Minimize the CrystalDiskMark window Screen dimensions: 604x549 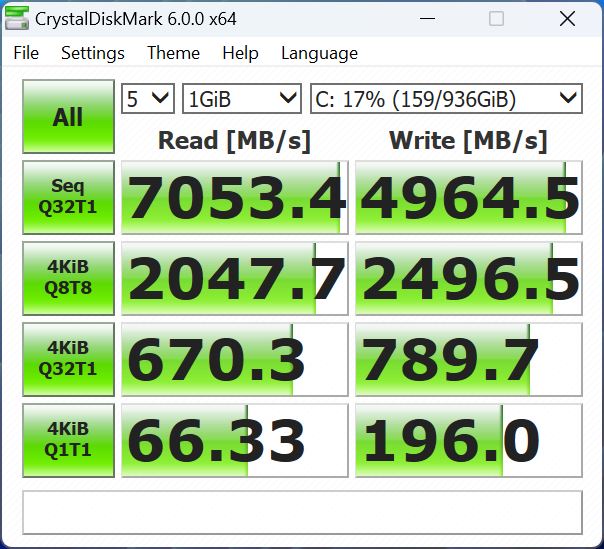(426, 19)
